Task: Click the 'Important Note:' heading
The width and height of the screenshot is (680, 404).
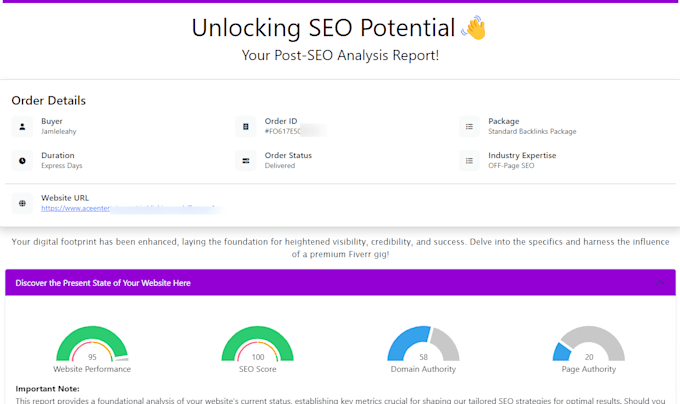Action: point(47,389)
